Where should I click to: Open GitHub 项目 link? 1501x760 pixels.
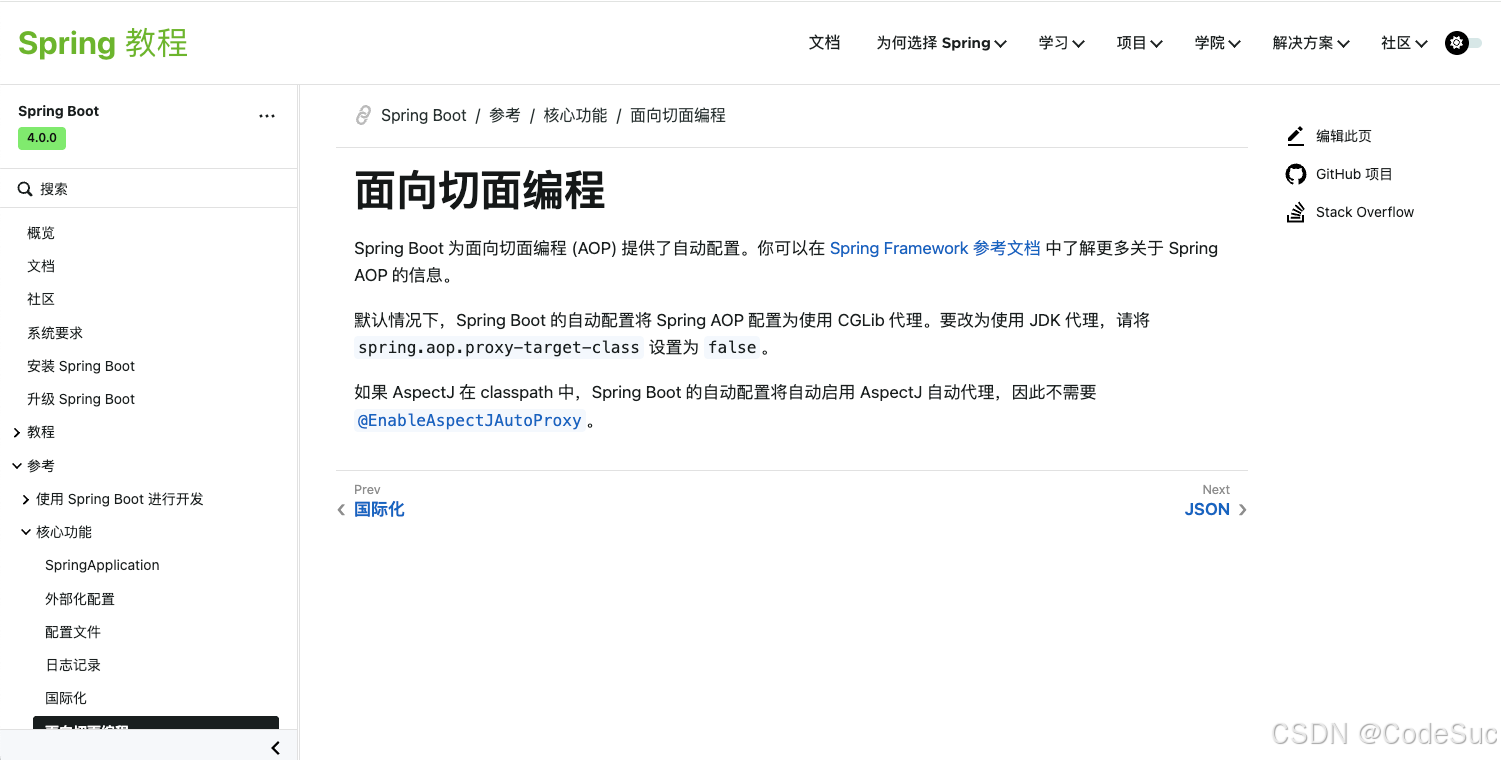coord(1354,174)
